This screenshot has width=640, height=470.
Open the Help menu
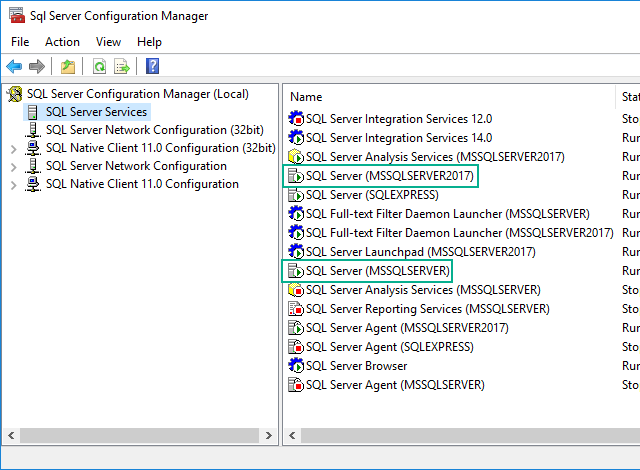coord(149,42)
